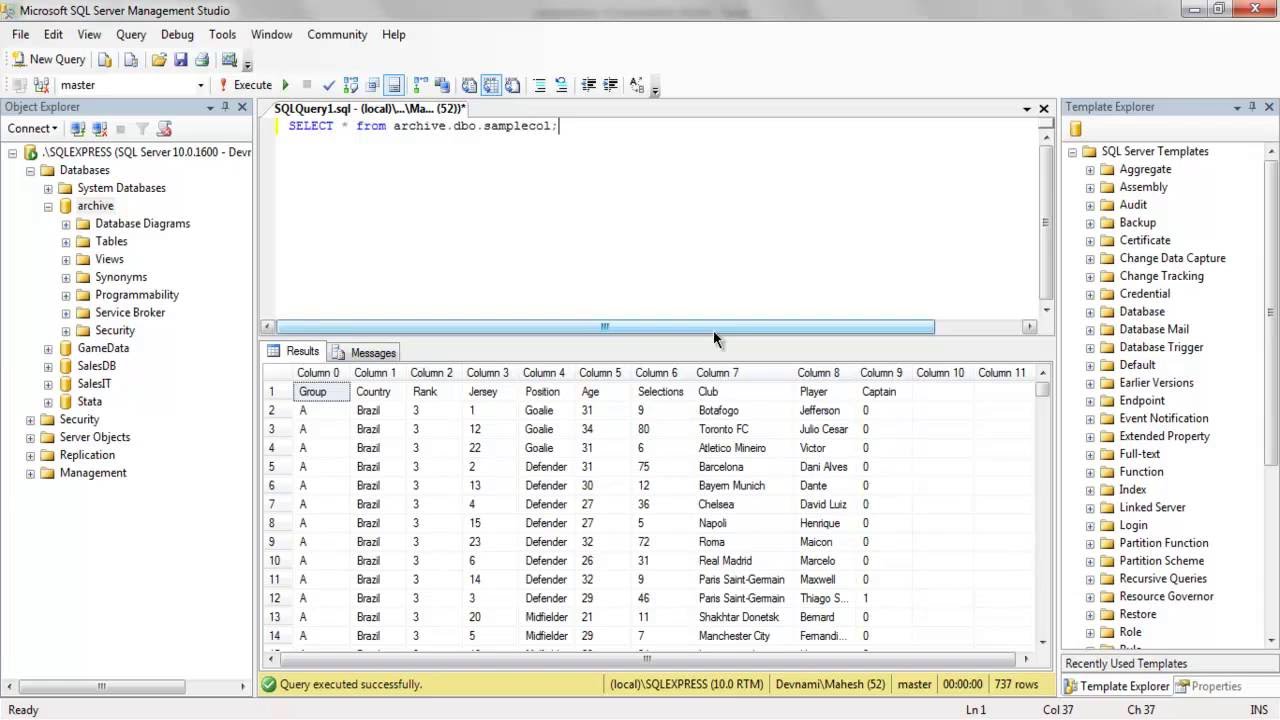Viewport: 1280px width, 720px height.
Task: Click the Execute query button
Action: 245,85
